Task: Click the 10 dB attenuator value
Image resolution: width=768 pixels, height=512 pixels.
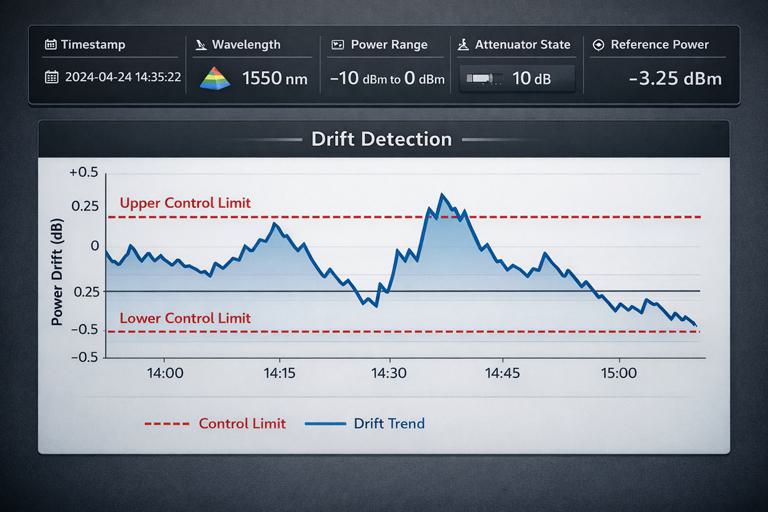Action: [x=531, y=78]
